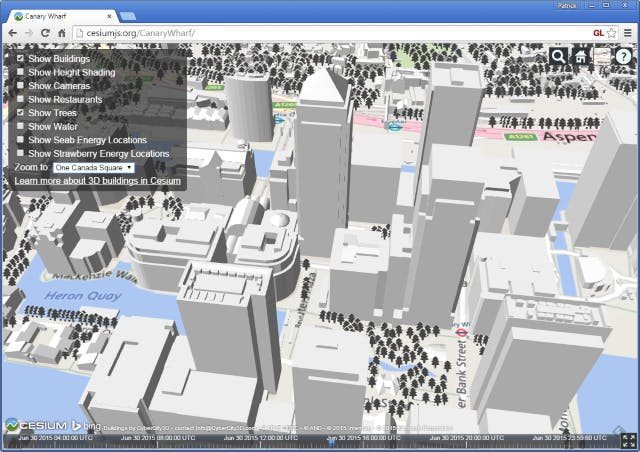This screenshot has width=640, height=452.
Task: Open the navigation help question mark
Action: coord(623,56)
